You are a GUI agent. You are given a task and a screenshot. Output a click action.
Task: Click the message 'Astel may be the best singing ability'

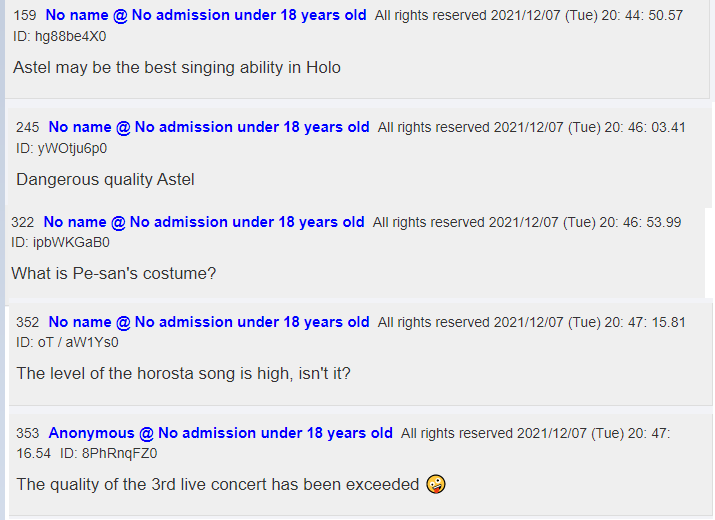pyautogui.click(x=177, y=68)
